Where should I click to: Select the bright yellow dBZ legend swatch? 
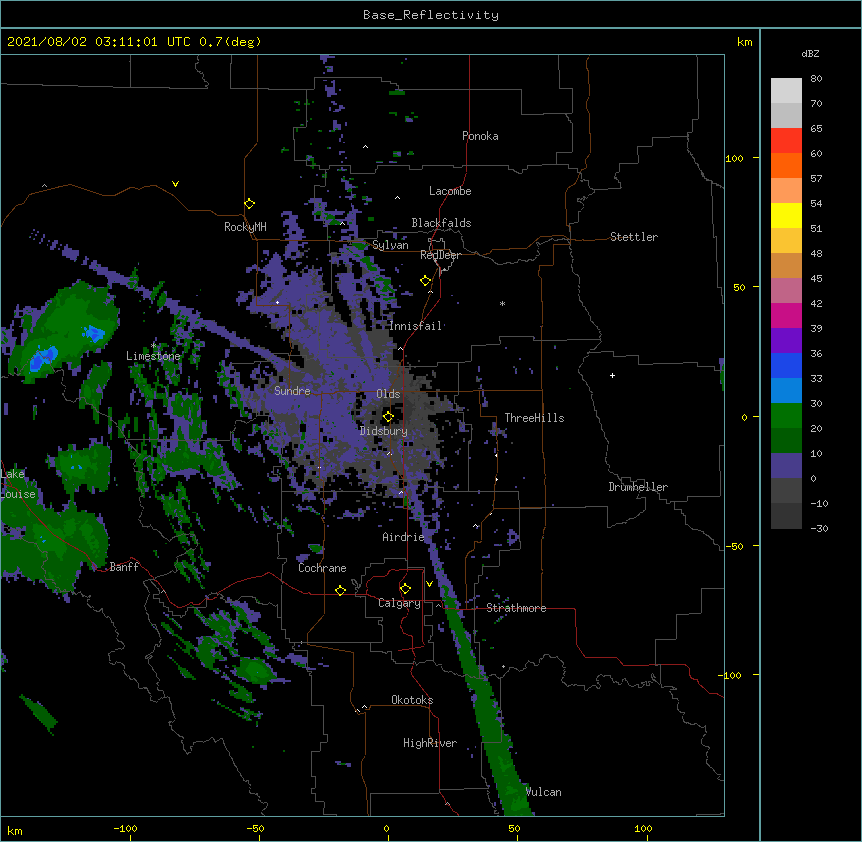pos(786,215)
